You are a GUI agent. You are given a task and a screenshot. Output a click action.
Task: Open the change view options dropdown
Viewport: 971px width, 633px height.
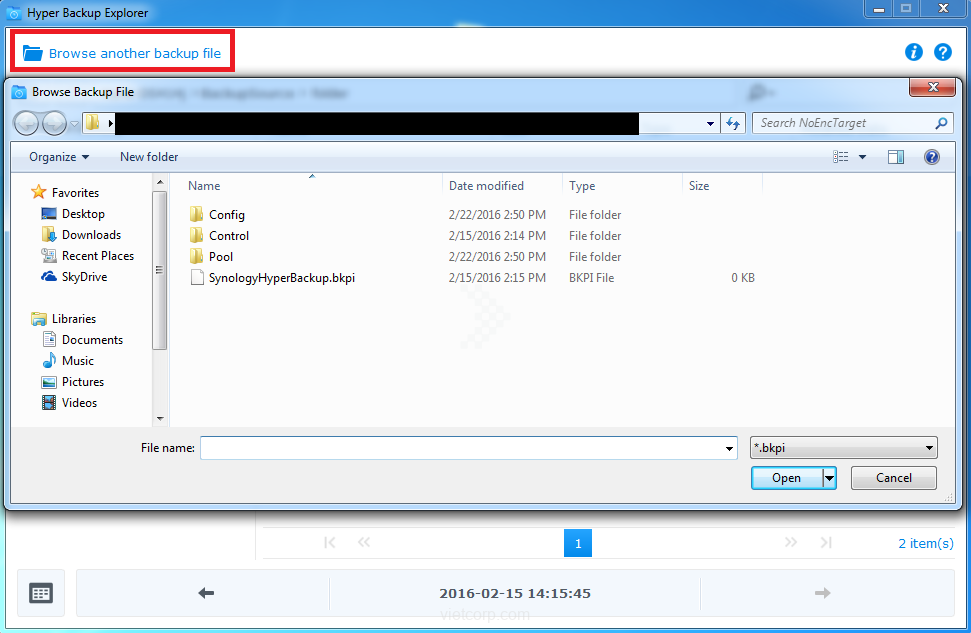[x=862, y=157]
